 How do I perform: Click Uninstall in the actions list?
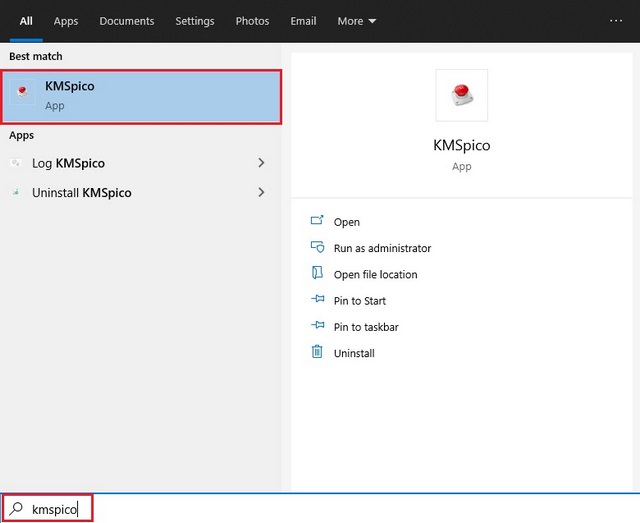click(354, 353)
